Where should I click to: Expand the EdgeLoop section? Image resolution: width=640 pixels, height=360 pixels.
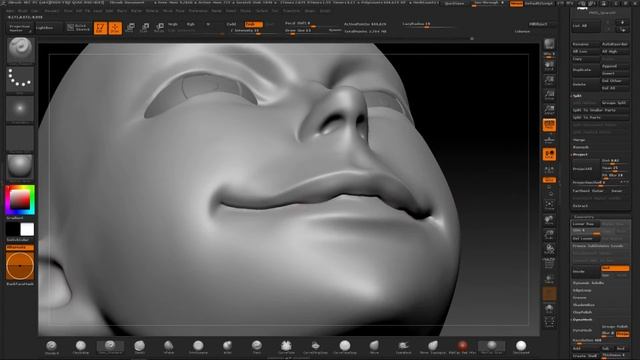coord(582,290)
